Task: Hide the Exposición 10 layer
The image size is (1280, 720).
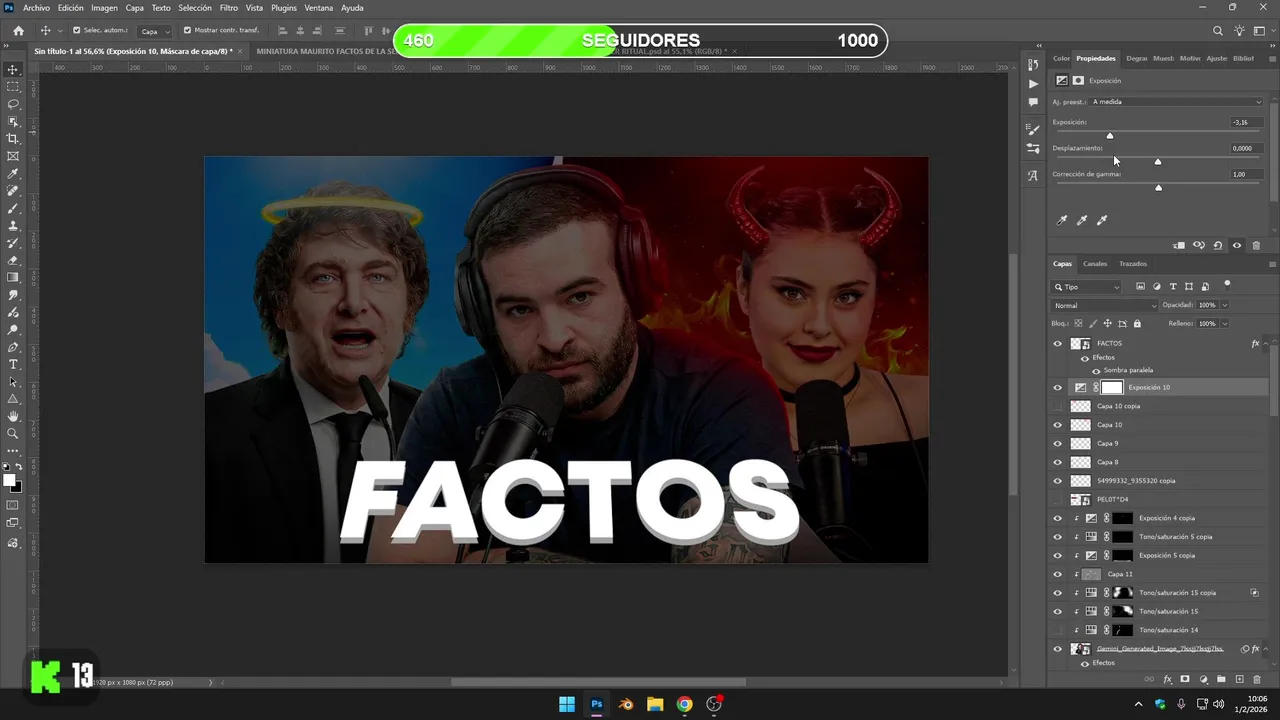Action: point(1058,387)
